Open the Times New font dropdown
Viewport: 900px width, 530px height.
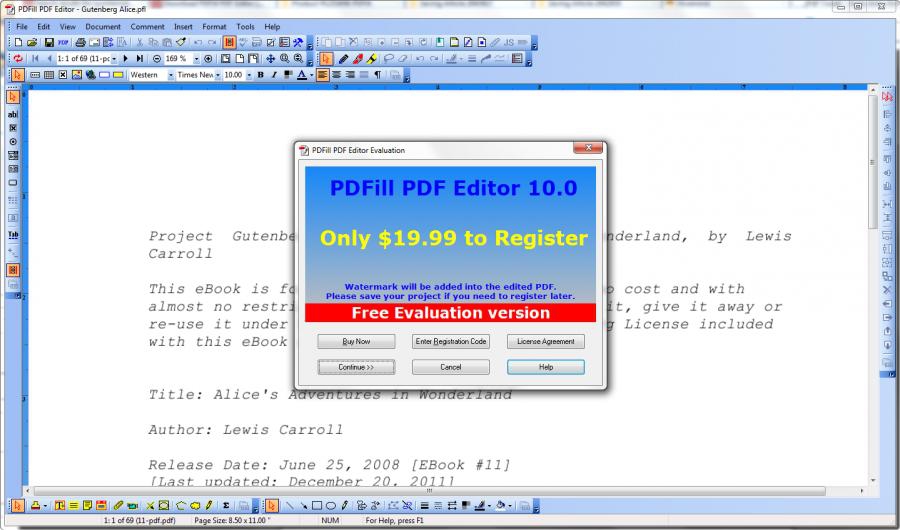coord(218,75)
